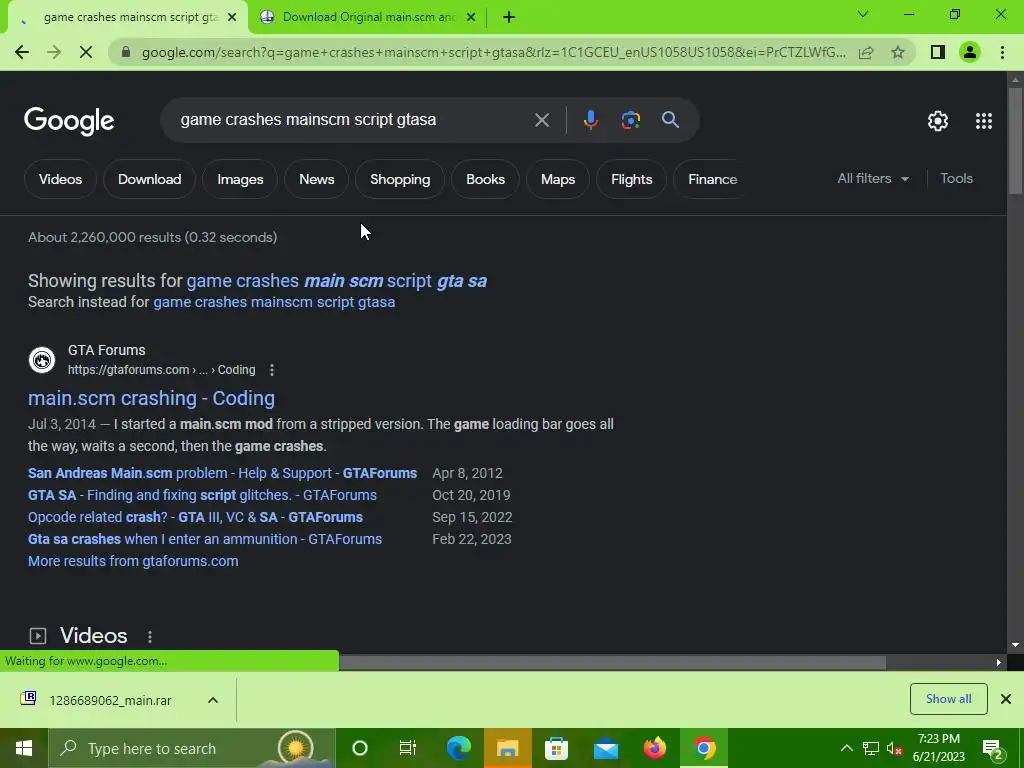This screenshot has height=768, width=1024.
Task: Click the muted volume tray icon
Action: (894, 748)
